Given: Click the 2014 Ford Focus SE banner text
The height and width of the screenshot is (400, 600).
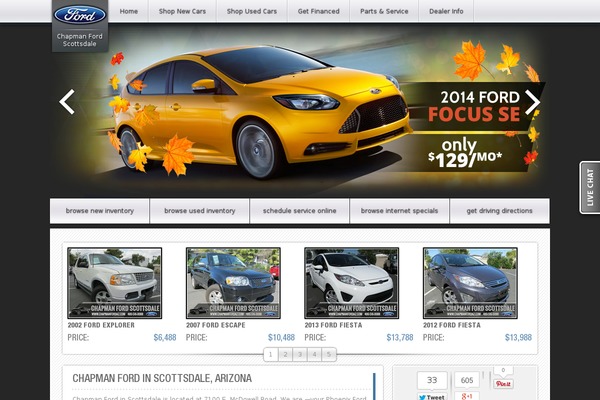Looking at the screenshot, I should point(474,106).
